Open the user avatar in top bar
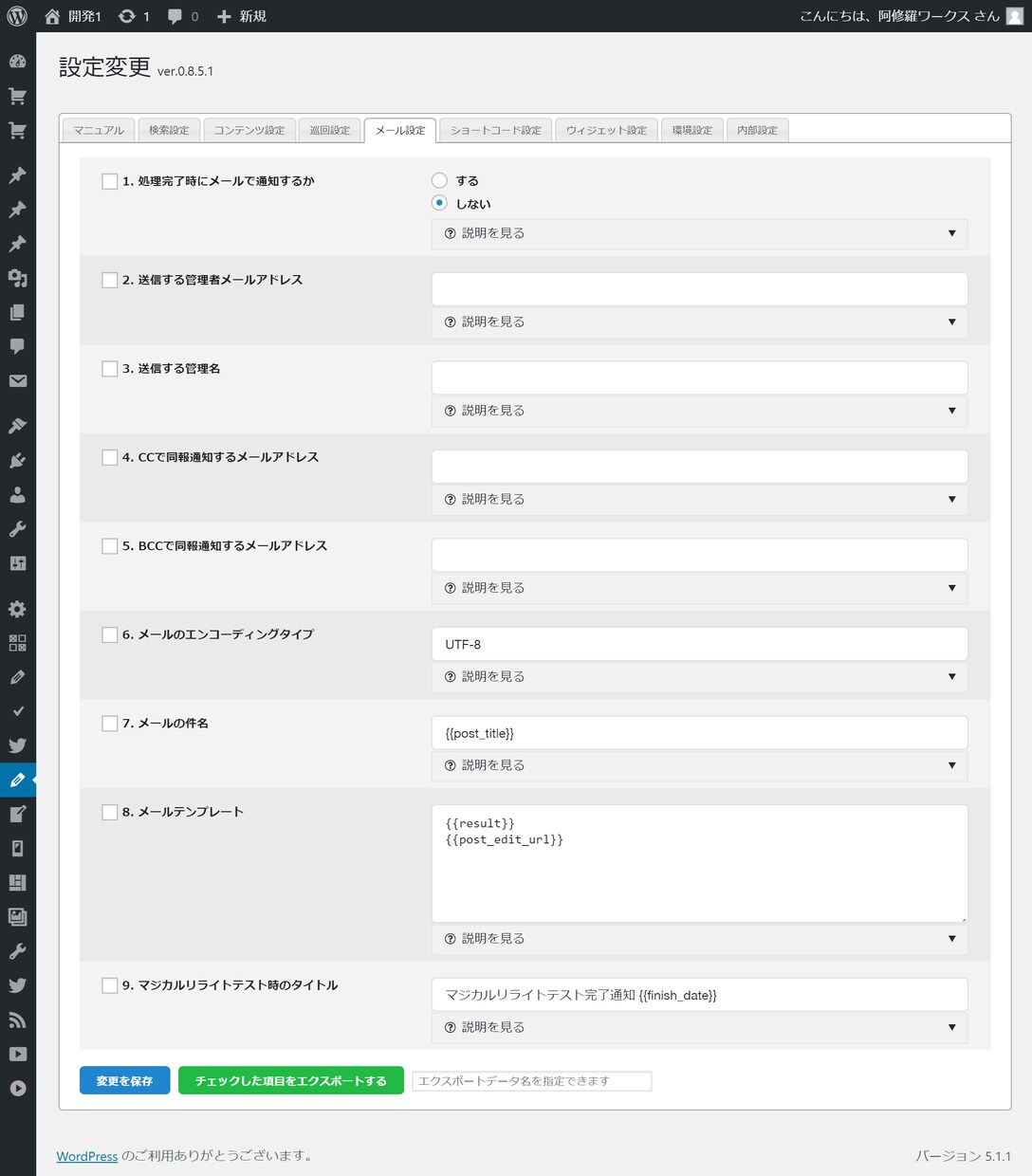 tap(1014, 16)
